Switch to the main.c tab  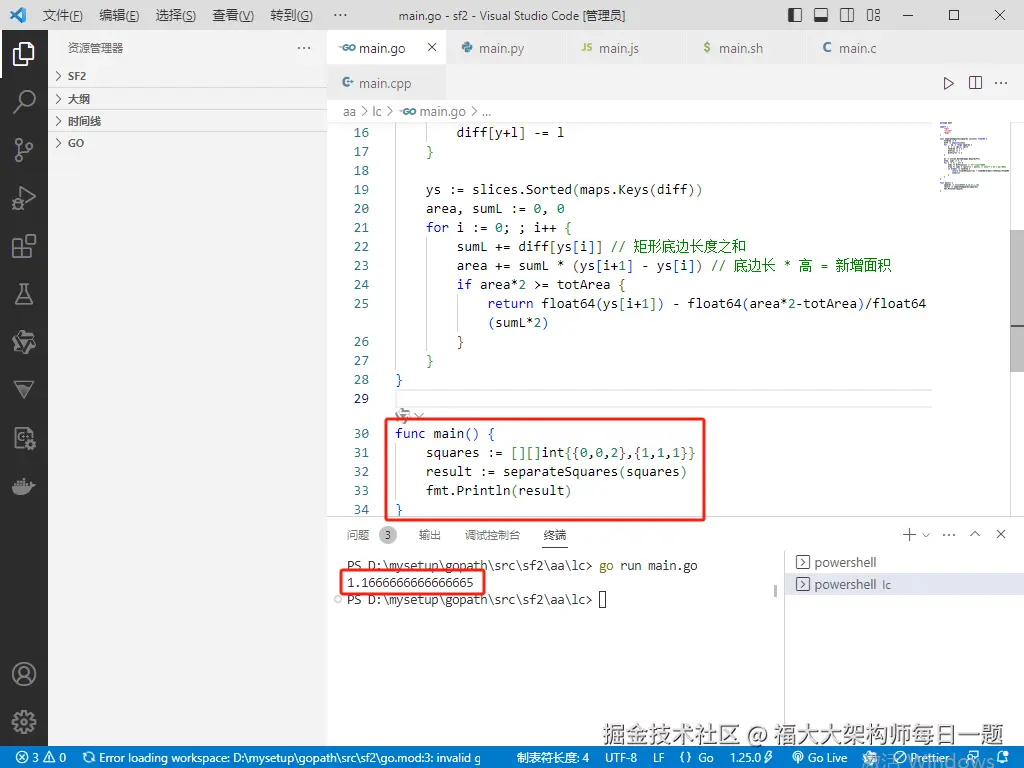(x=857, y=48)
